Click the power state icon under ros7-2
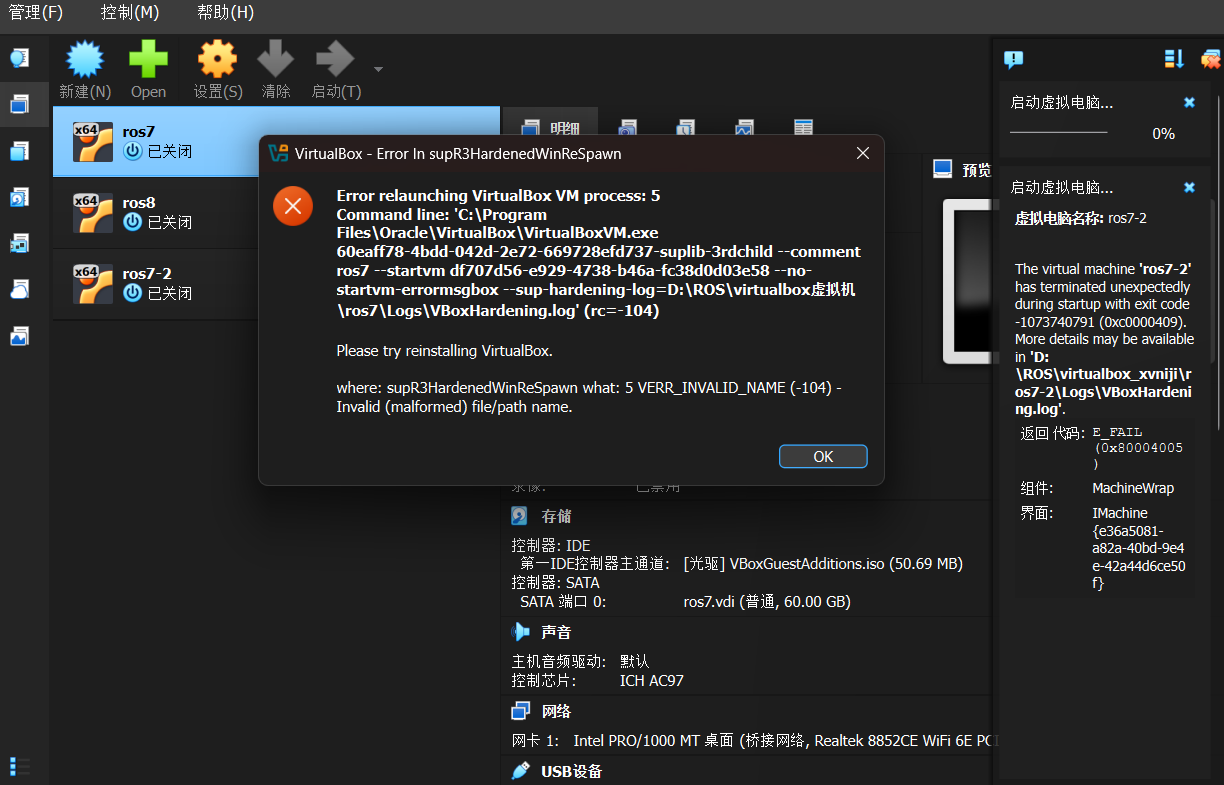Viewport: 1224px width, 785px height. [133, 293]
